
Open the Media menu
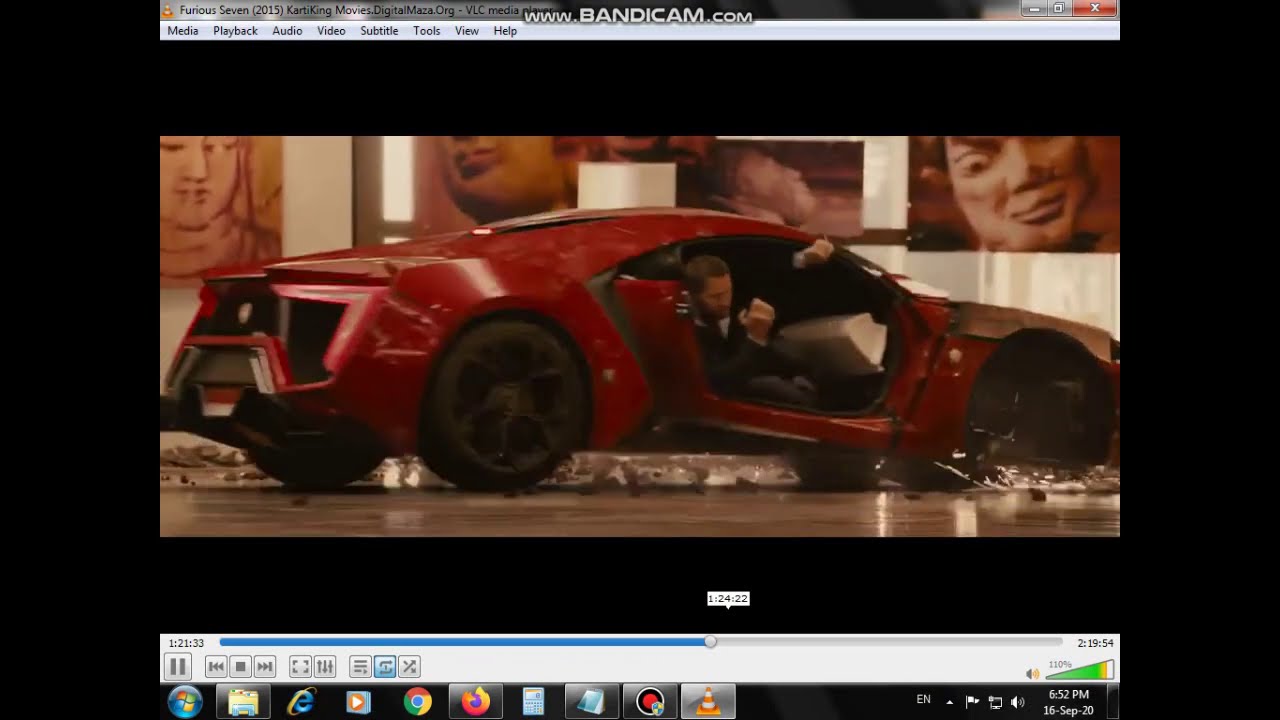182,31
